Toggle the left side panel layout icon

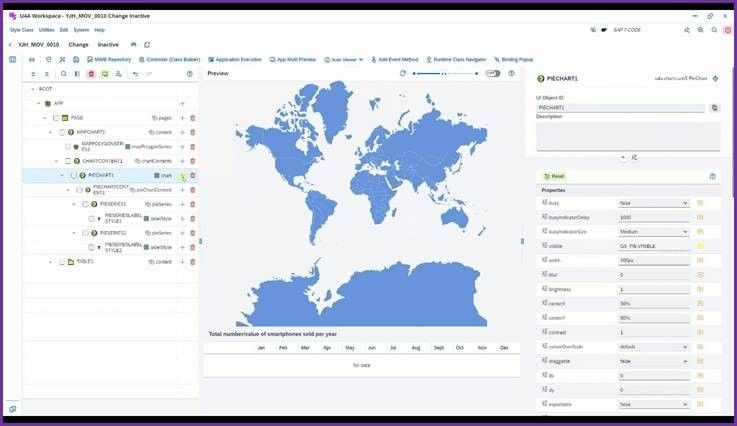pos(13,60)
